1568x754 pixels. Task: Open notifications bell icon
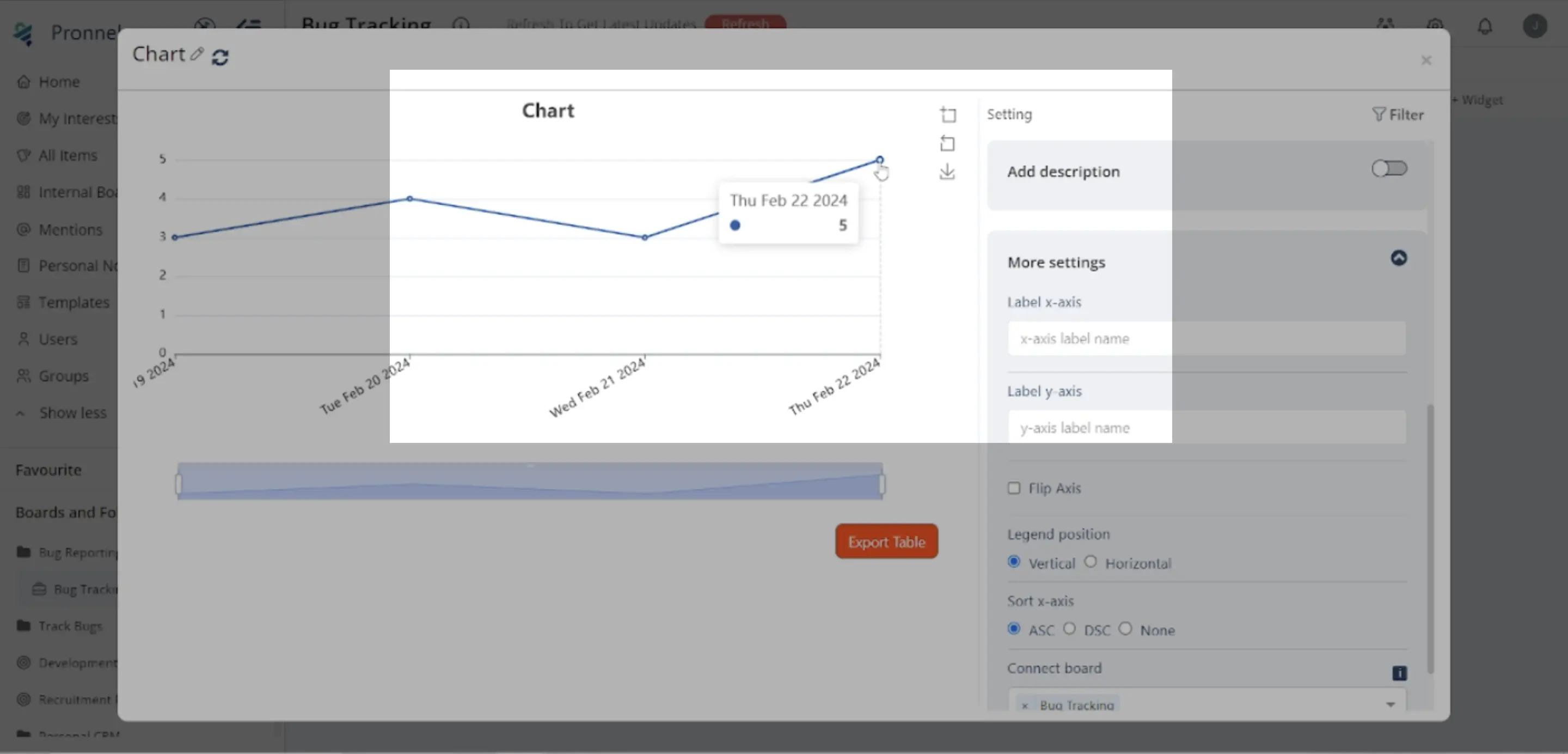[1485, 26]
